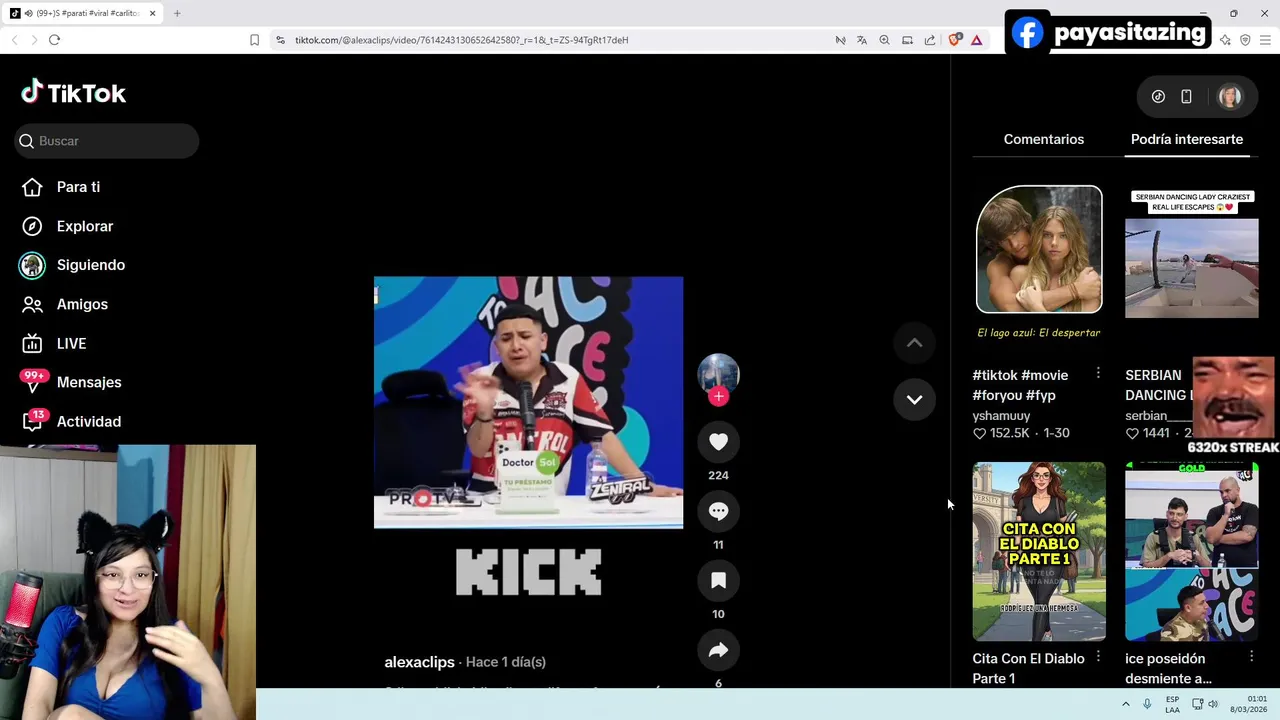Open the Cita Con El Diablo thumbnail
This screenshot has height=720, width=1280.
click(x=1039, y=551)
